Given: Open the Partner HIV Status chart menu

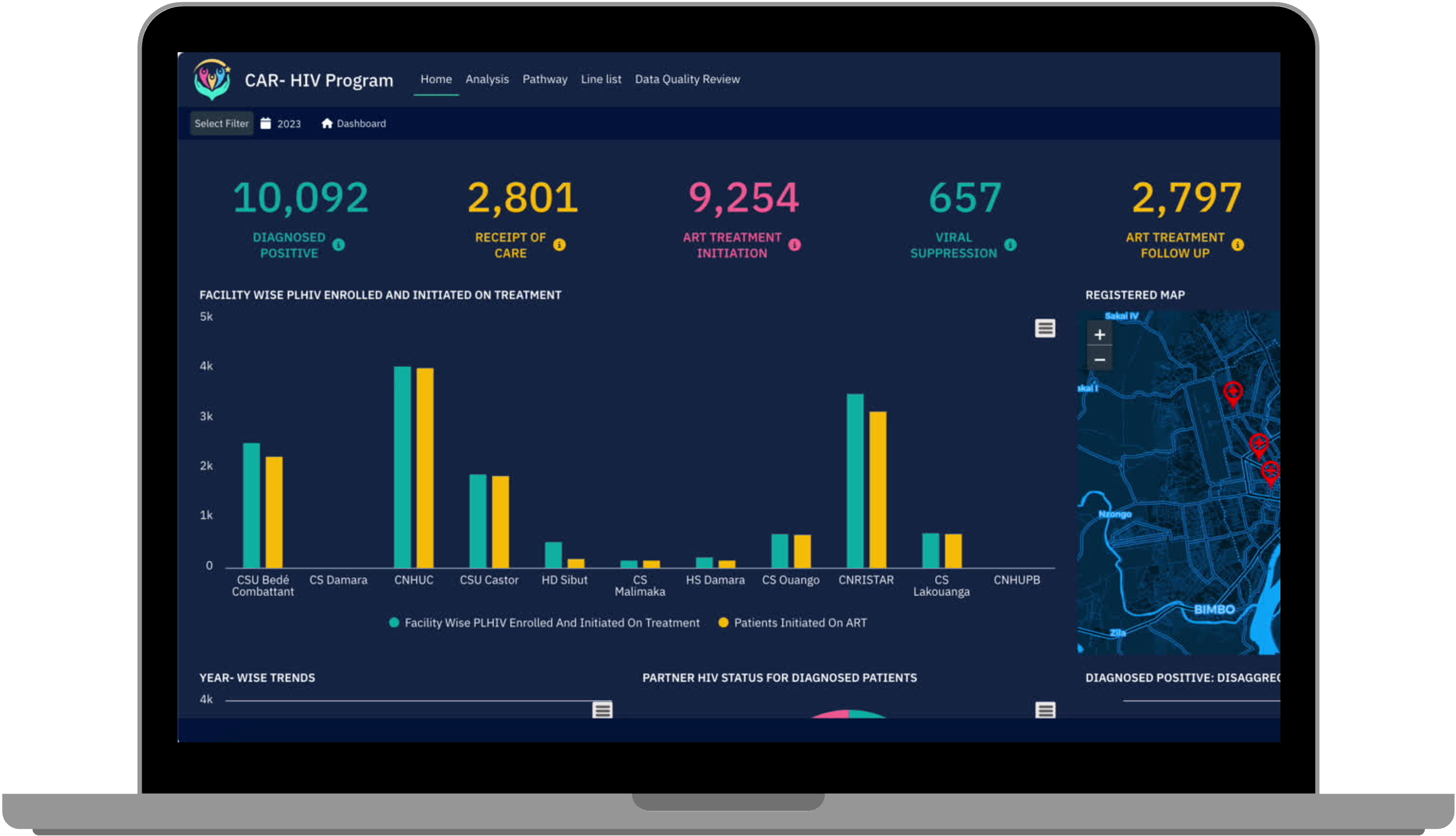Looking at the screenshot, I should [x=1045, y=710].
